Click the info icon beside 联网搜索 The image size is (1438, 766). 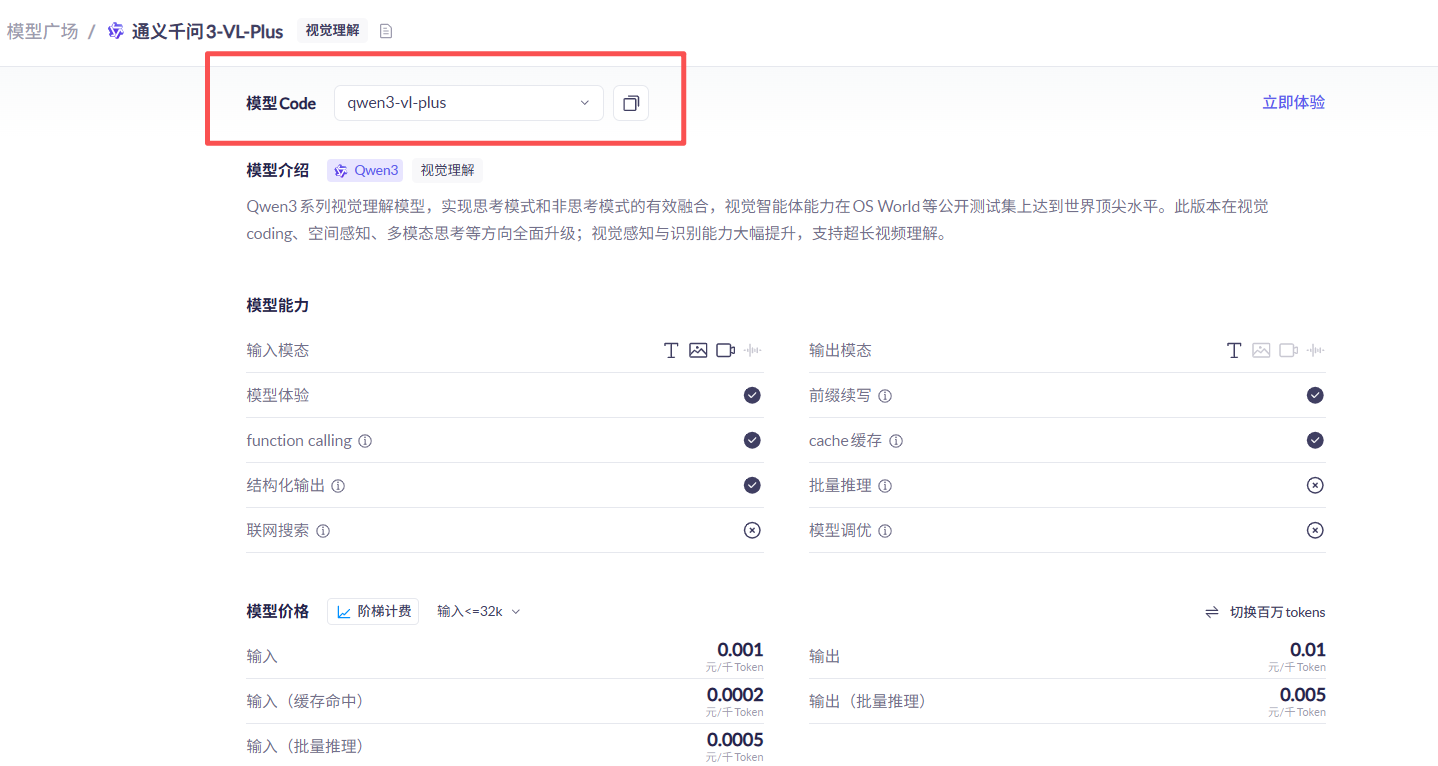pyautogui.click(x=323, y=531)
